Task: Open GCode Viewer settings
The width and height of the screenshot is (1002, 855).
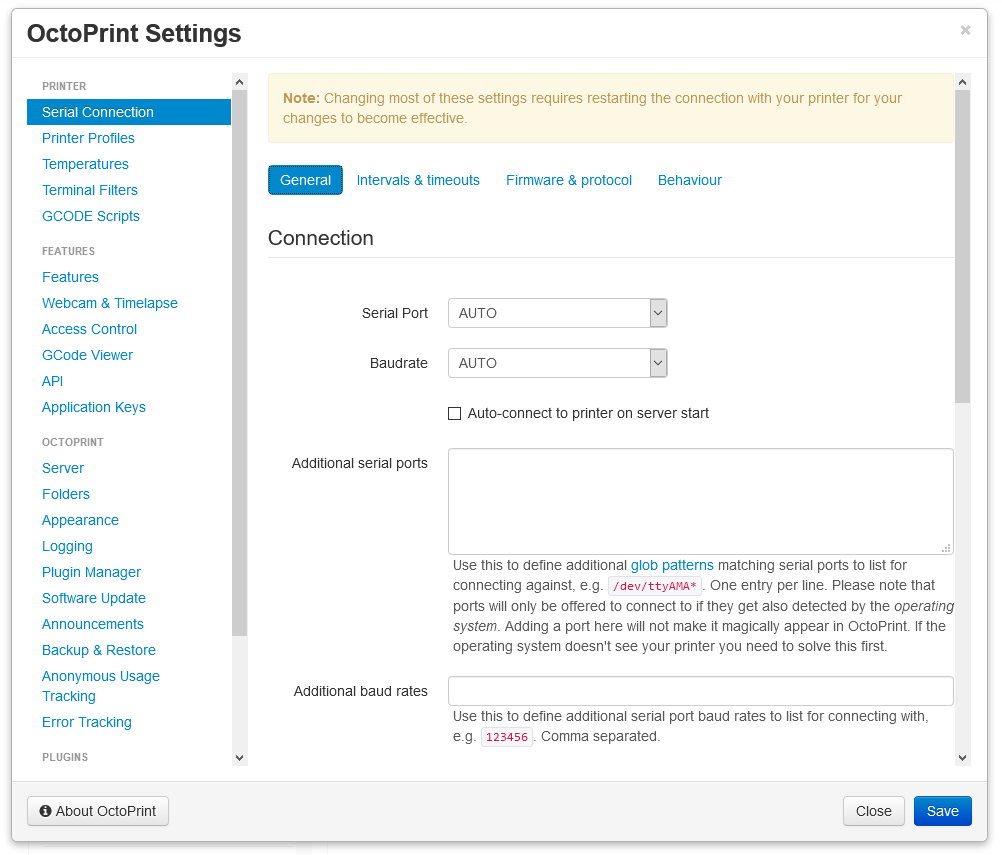Action: point(88,355)
